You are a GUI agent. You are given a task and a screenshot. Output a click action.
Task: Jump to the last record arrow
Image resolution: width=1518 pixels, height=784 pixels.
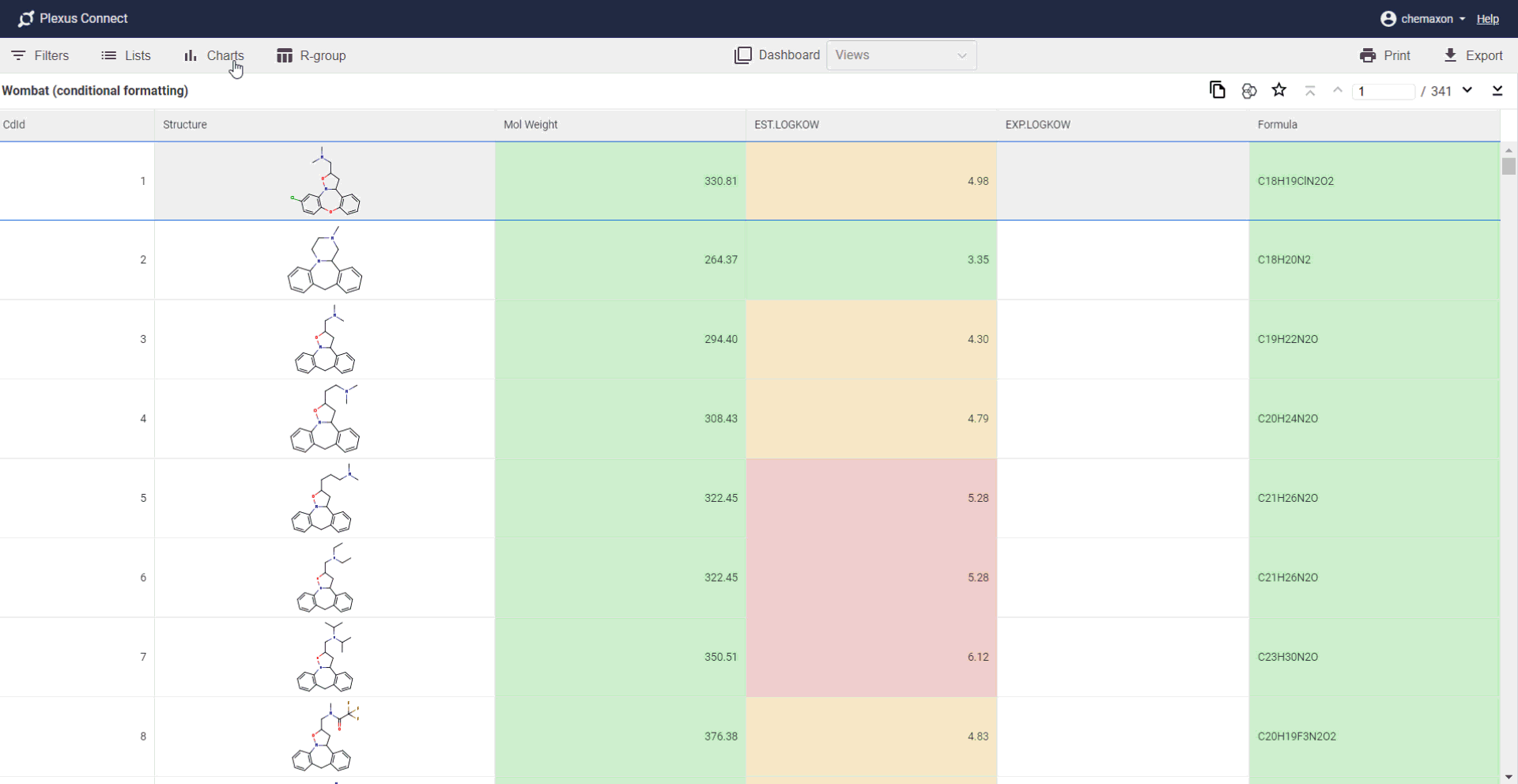(x=1497, y=91)
